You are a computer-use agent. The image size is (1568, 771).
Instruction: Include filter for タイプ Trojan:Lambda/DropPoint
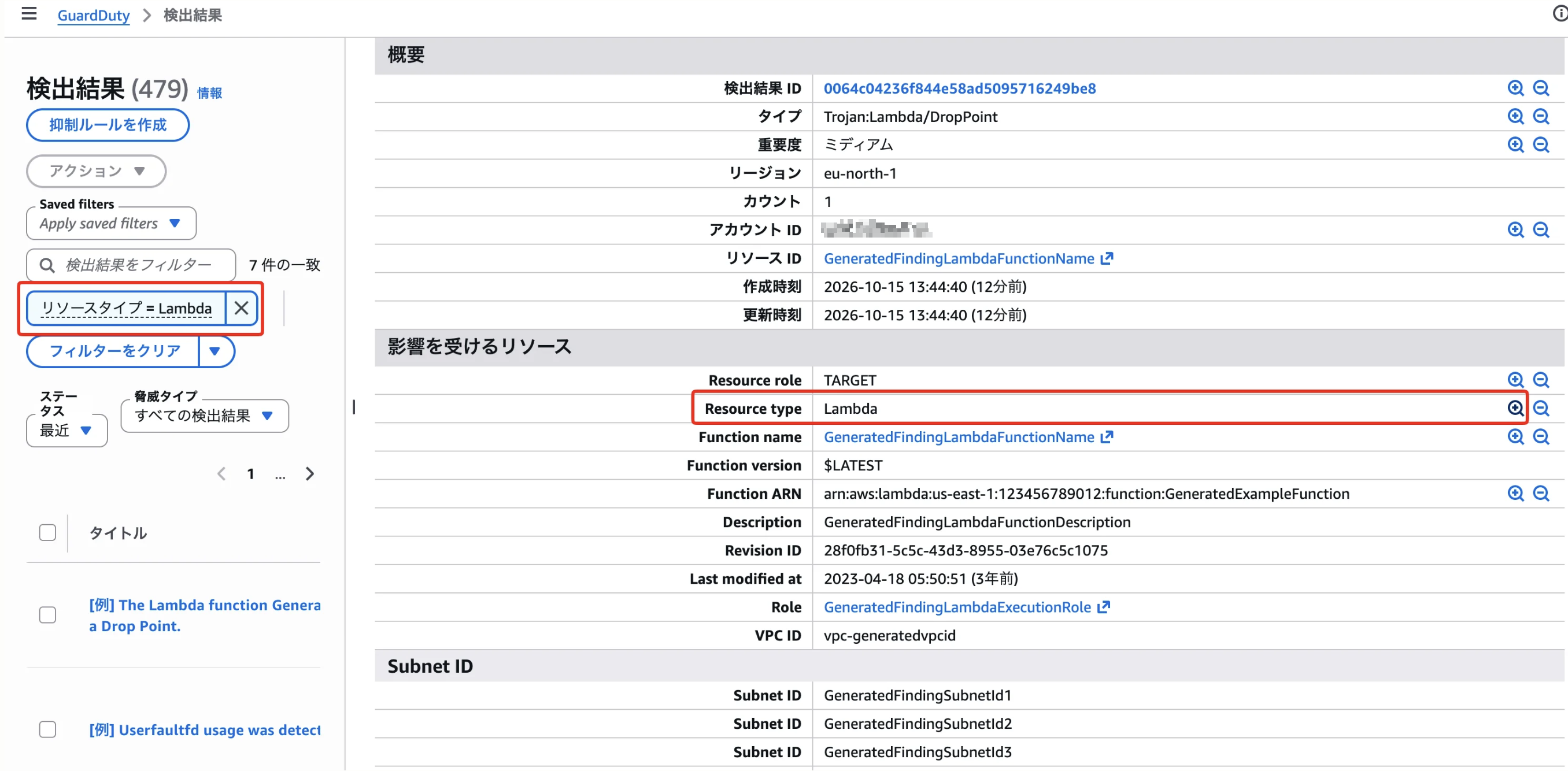tap(1515, 116)
